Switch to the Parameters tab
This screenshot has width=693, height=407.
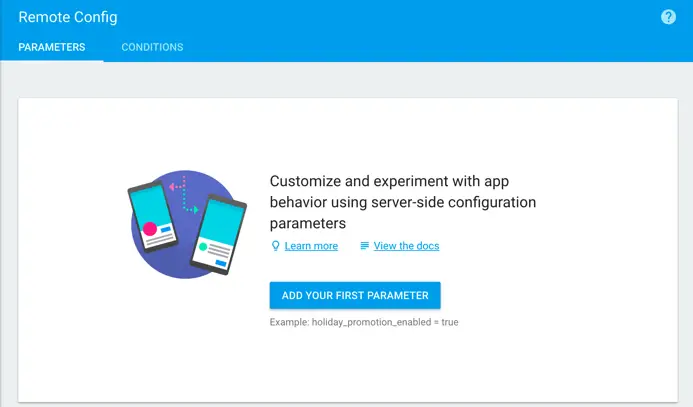point(51,47)
